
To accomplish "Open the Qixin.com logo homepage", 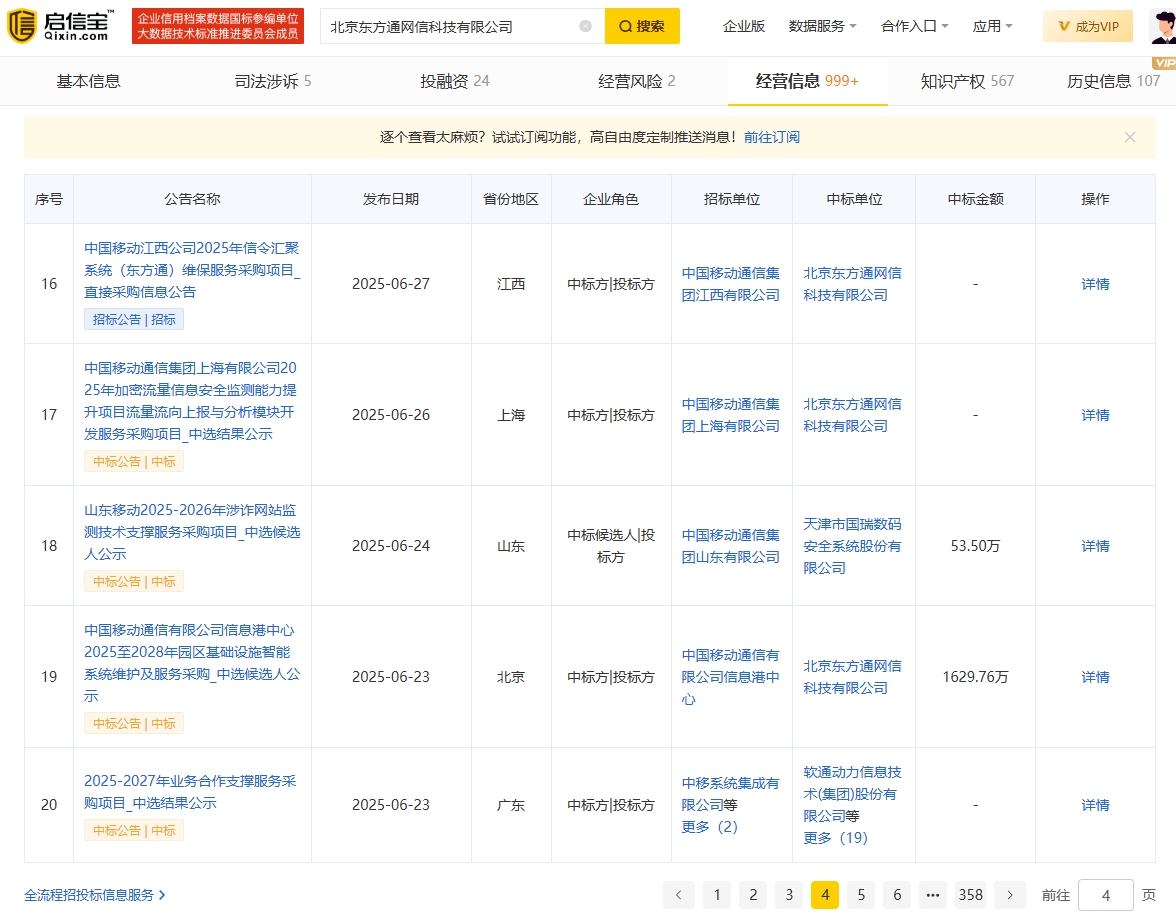I will (x=61, y=26).
